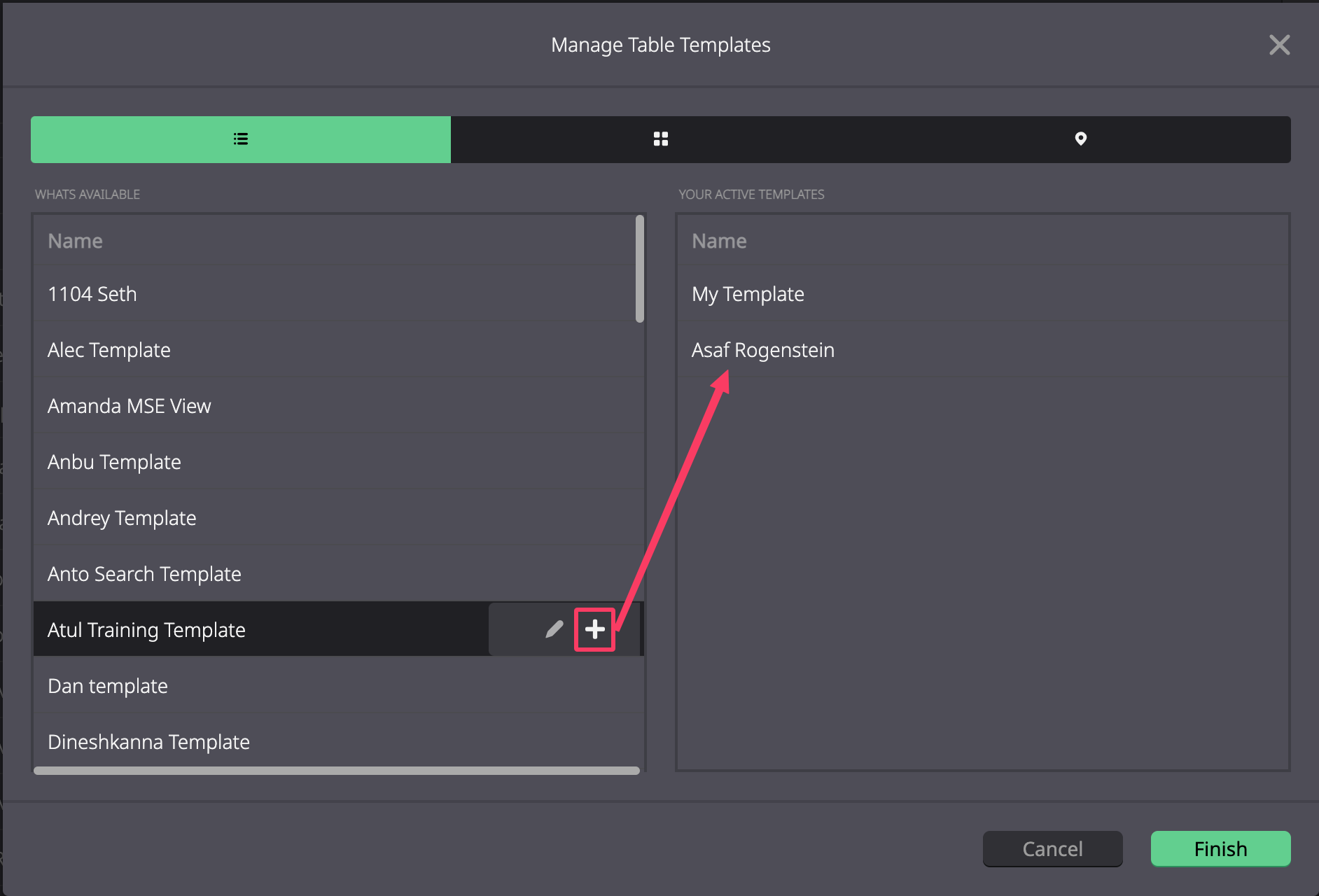1319x896 pixels.
Task: Select Asaf Rogenstein active template
Action: [x=983, y=350]
